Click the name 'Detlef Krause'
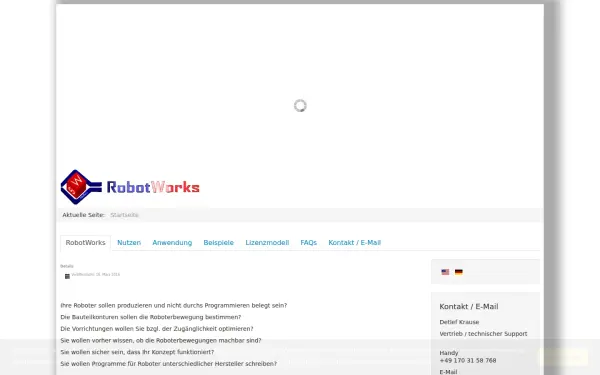The image size is (600, 375). [459, 322]
